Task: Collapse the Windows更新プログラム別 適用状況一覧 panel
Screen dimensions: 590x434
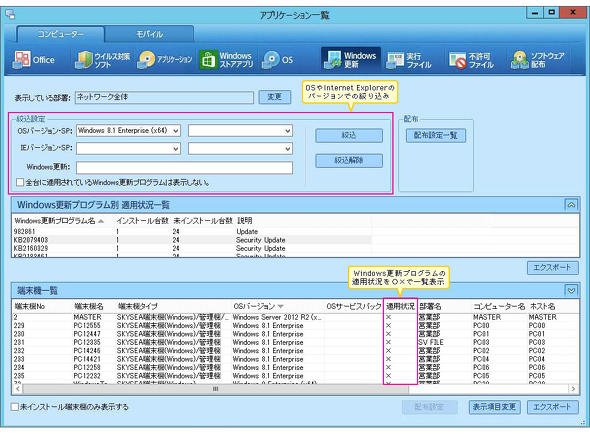Action: point(571,205)
